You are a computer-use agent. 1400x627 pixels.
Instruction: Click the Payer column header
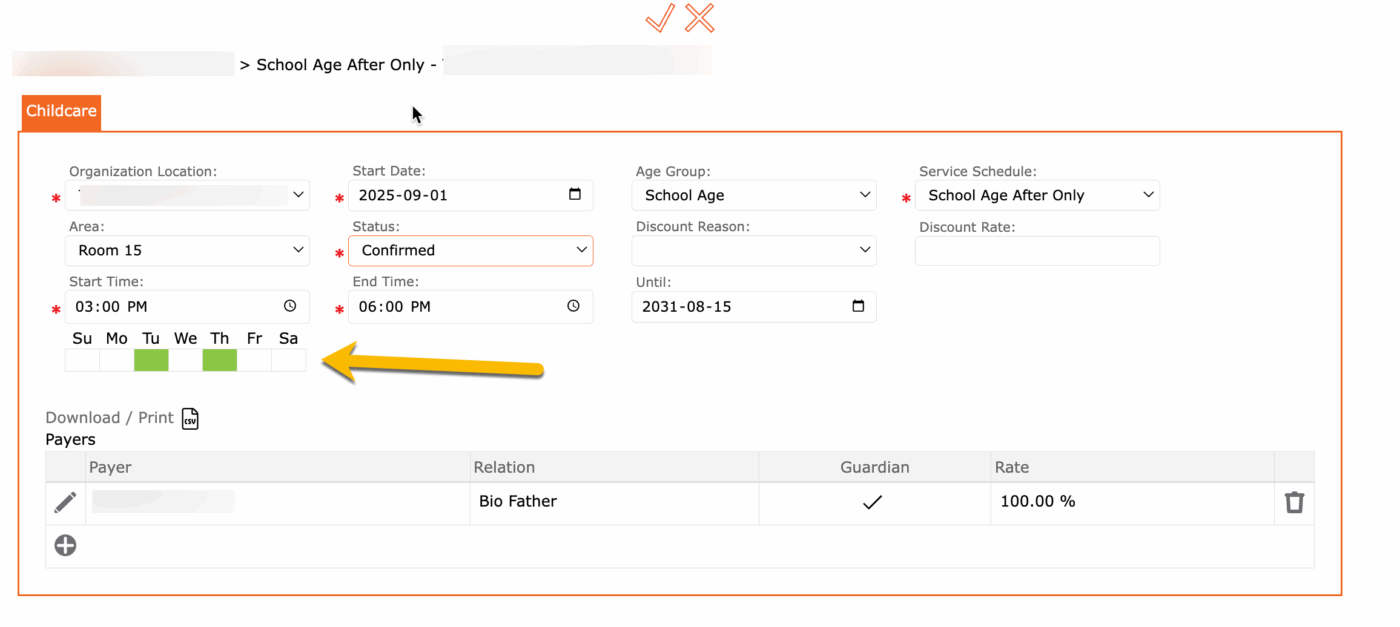tap(110, 467)
